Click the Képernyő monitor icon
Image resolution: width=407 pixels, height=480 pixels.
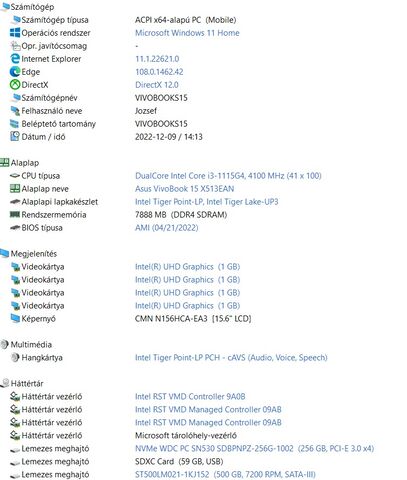[15, 318]
